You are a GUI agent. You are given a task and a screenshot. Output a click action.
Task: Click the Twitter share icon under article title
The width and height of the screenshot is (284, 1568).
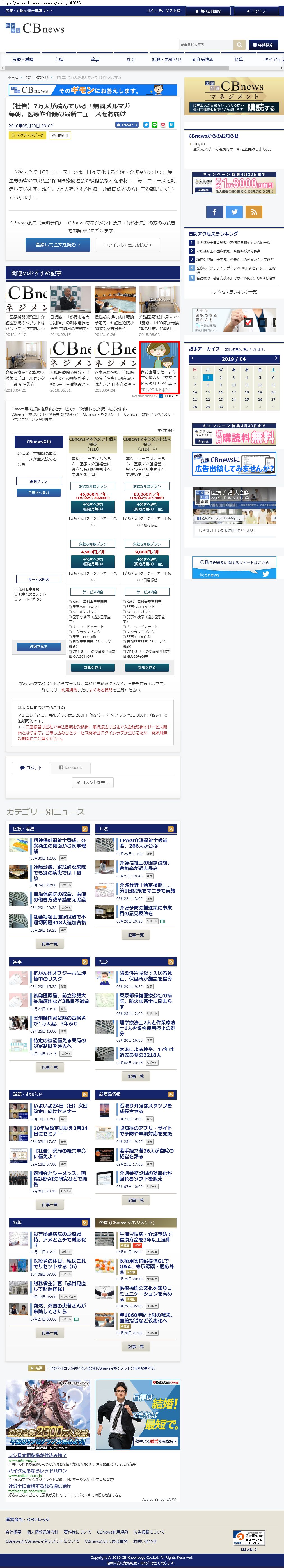pyautogui.click(x=146, y=125)
